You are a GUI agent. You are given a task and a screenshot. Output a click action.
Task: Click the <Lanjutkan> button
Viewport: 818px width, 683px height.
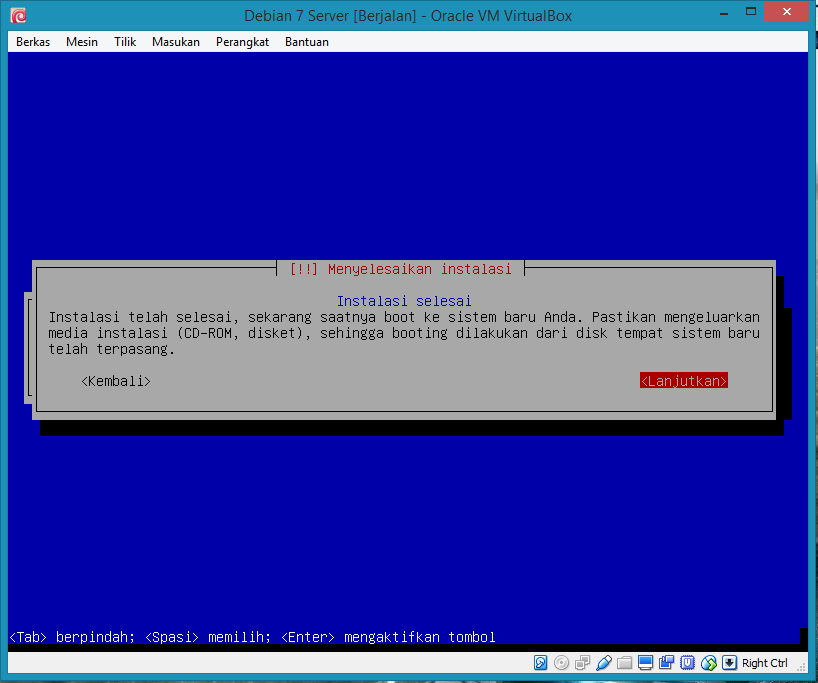click(x=683, y=381)
